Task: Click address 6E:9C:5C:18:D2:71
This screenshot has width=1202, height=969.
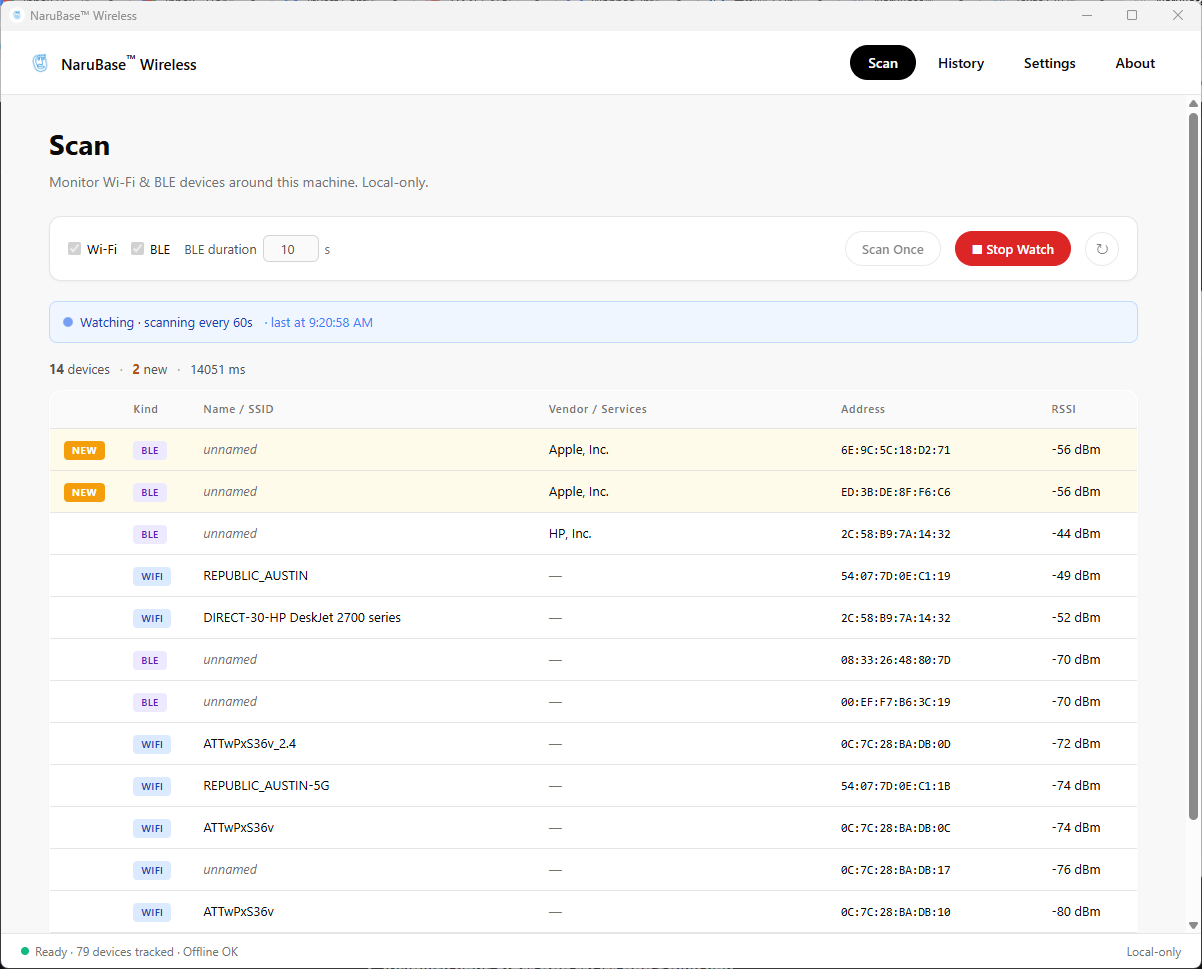Action: pos(896,450)
